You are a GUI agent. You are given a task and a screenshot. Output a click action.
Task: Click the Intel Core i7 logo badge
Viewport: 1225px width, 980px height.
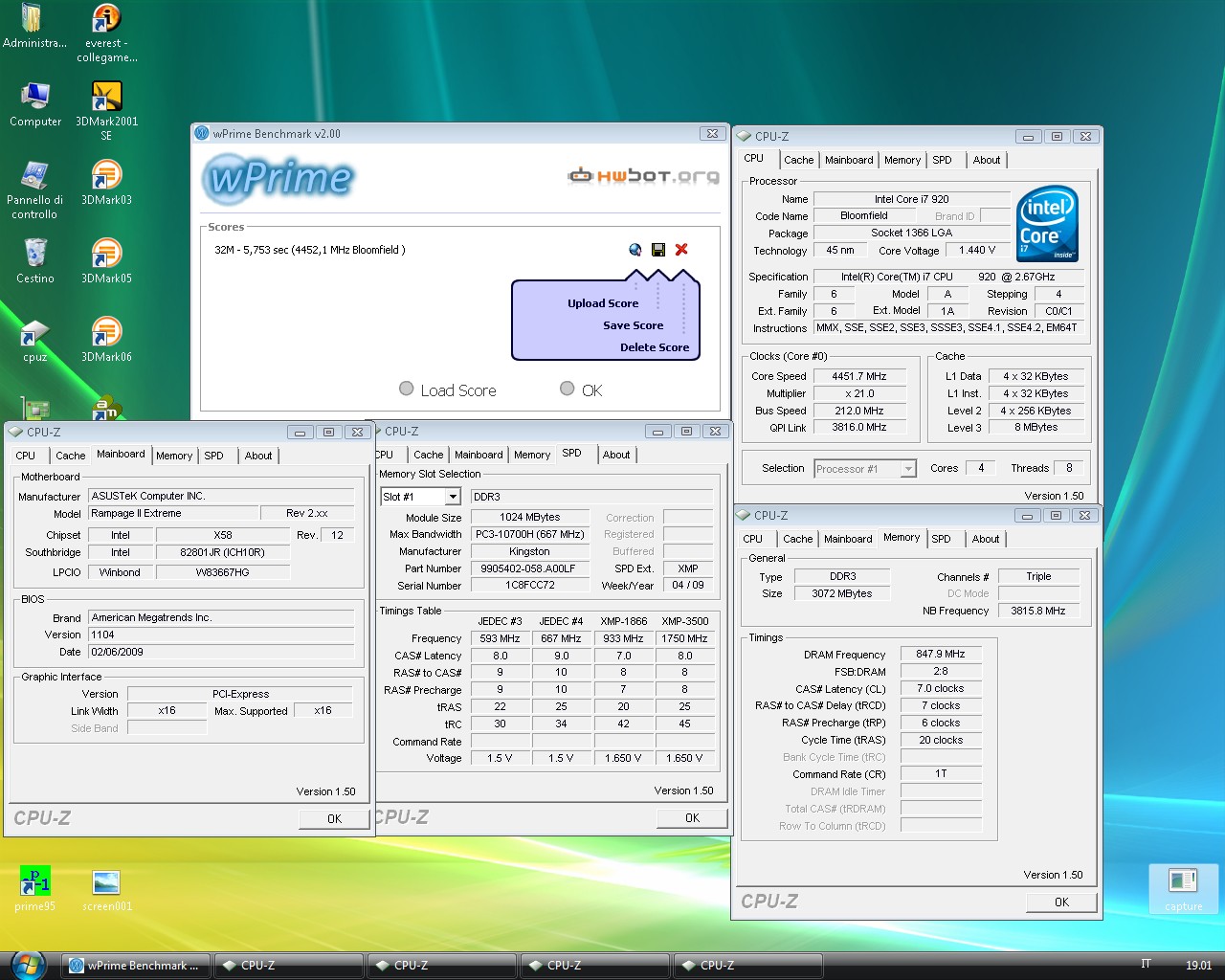click(x=1047, y=224)
